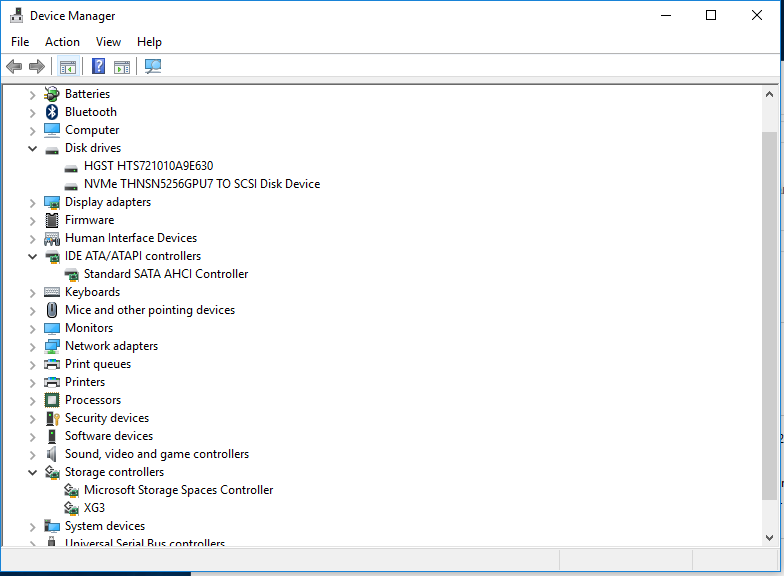This screenshot has height=576, width=784.
Task: Click the Security devices category icon
Action: pos(52,418)
